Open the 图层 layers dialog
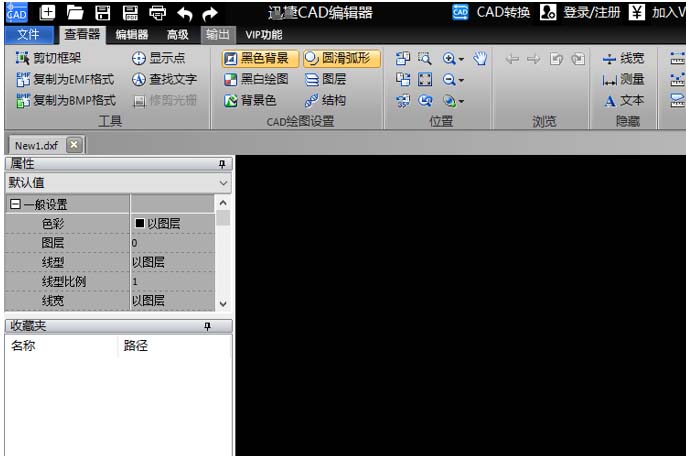The width and height of the screenshot is (686, 456). tap(325, 79)
